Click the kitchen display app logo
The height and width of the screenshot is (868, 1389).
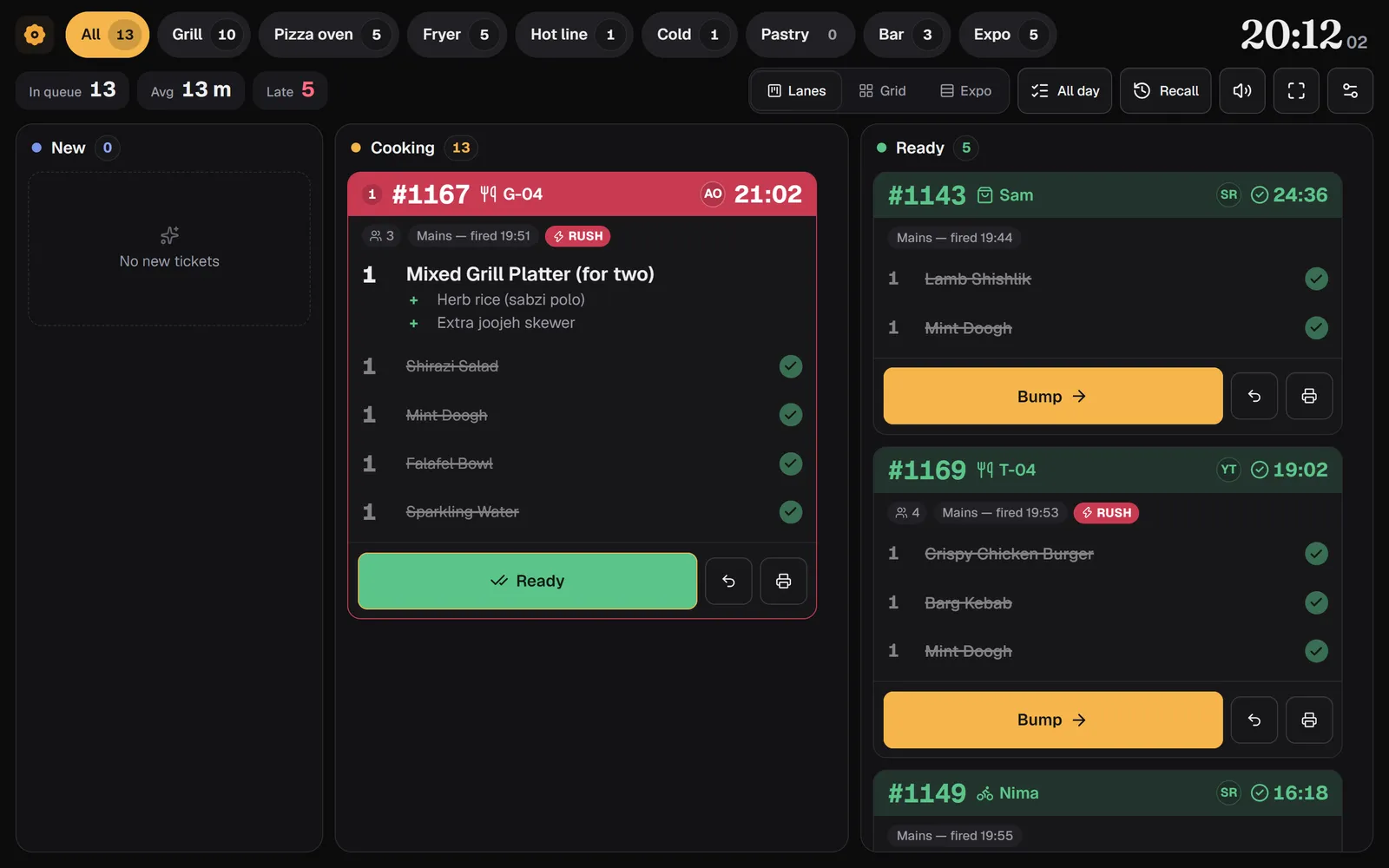(35, 35)
